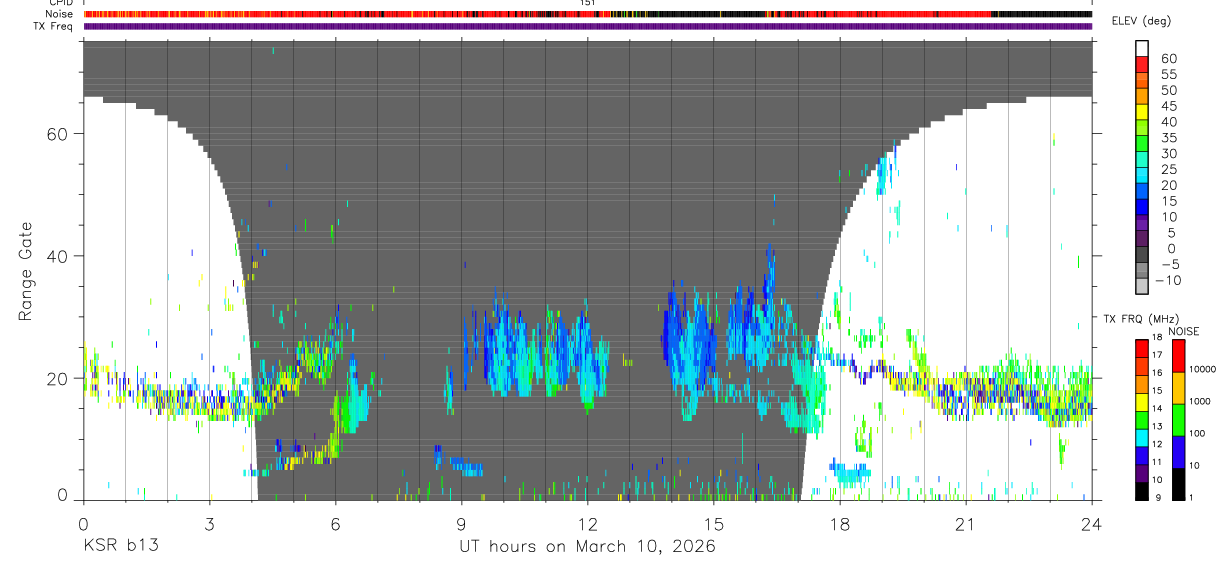This screenshot has width=1228, height=567.
Task: Click the Noise row label at top left
Action: click(60, 14)
